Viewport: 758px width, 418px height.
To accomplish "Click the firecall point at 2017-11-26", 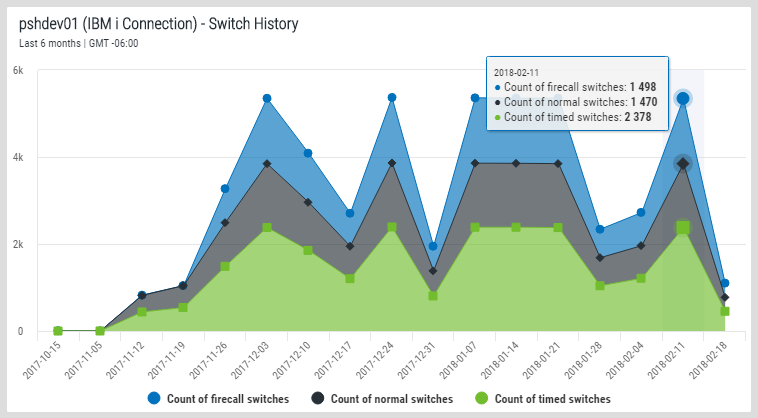I will pos(225,189).
